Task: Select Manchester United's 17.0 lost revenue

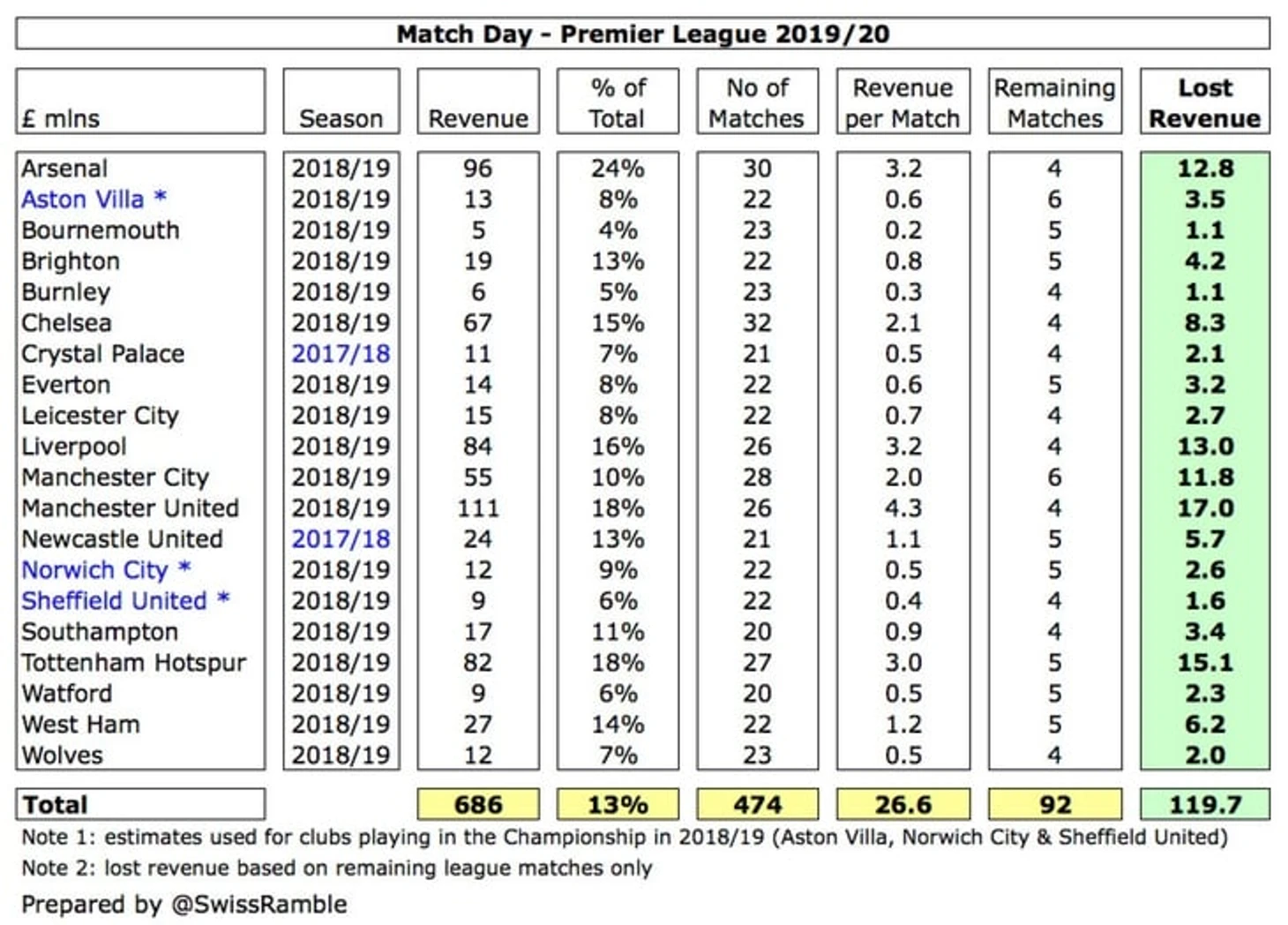Action: 1205,508
